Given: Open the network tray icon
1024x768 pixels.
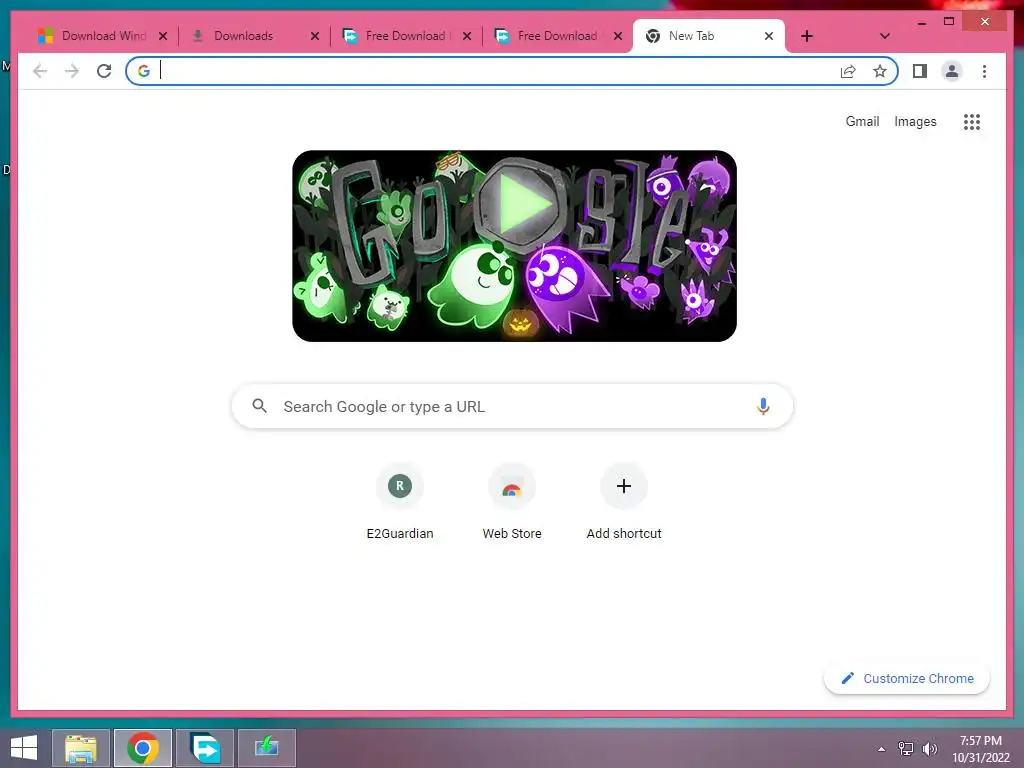Looking at the screenshot, I should pos(906,749).
